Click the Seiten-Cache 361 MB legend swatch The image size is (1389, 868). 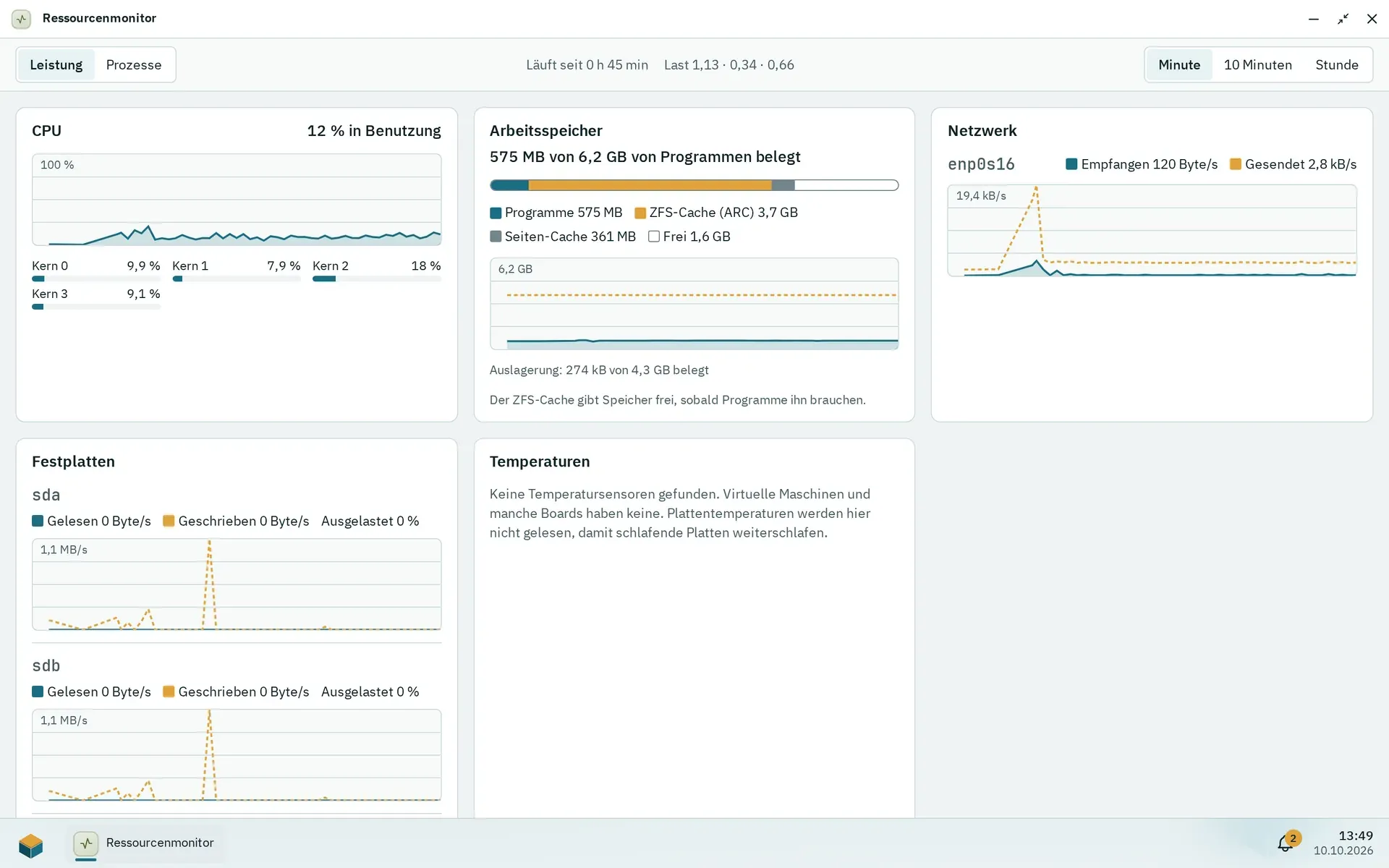pos(496,237)
